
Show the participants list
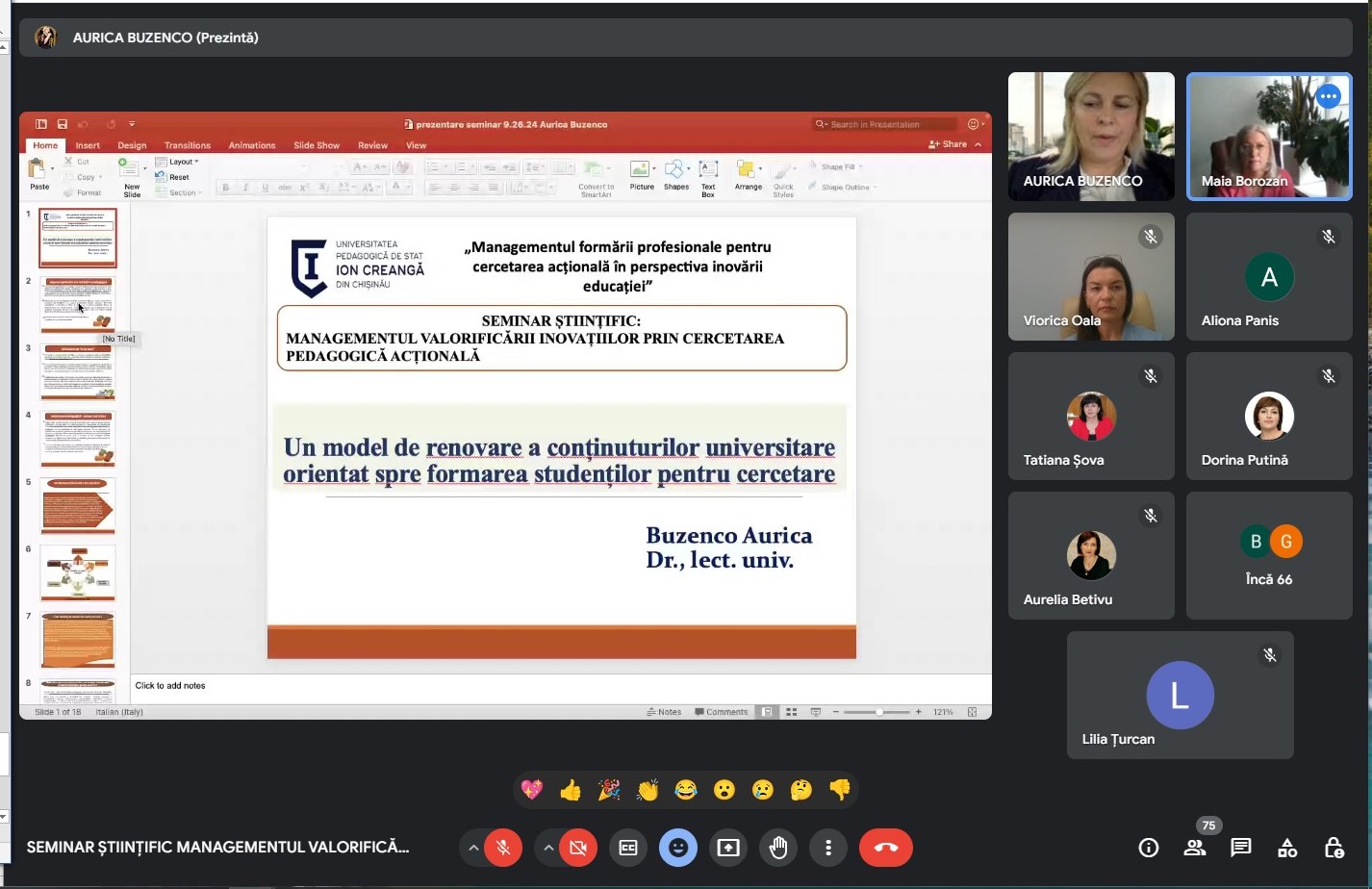coord(1195,848)
